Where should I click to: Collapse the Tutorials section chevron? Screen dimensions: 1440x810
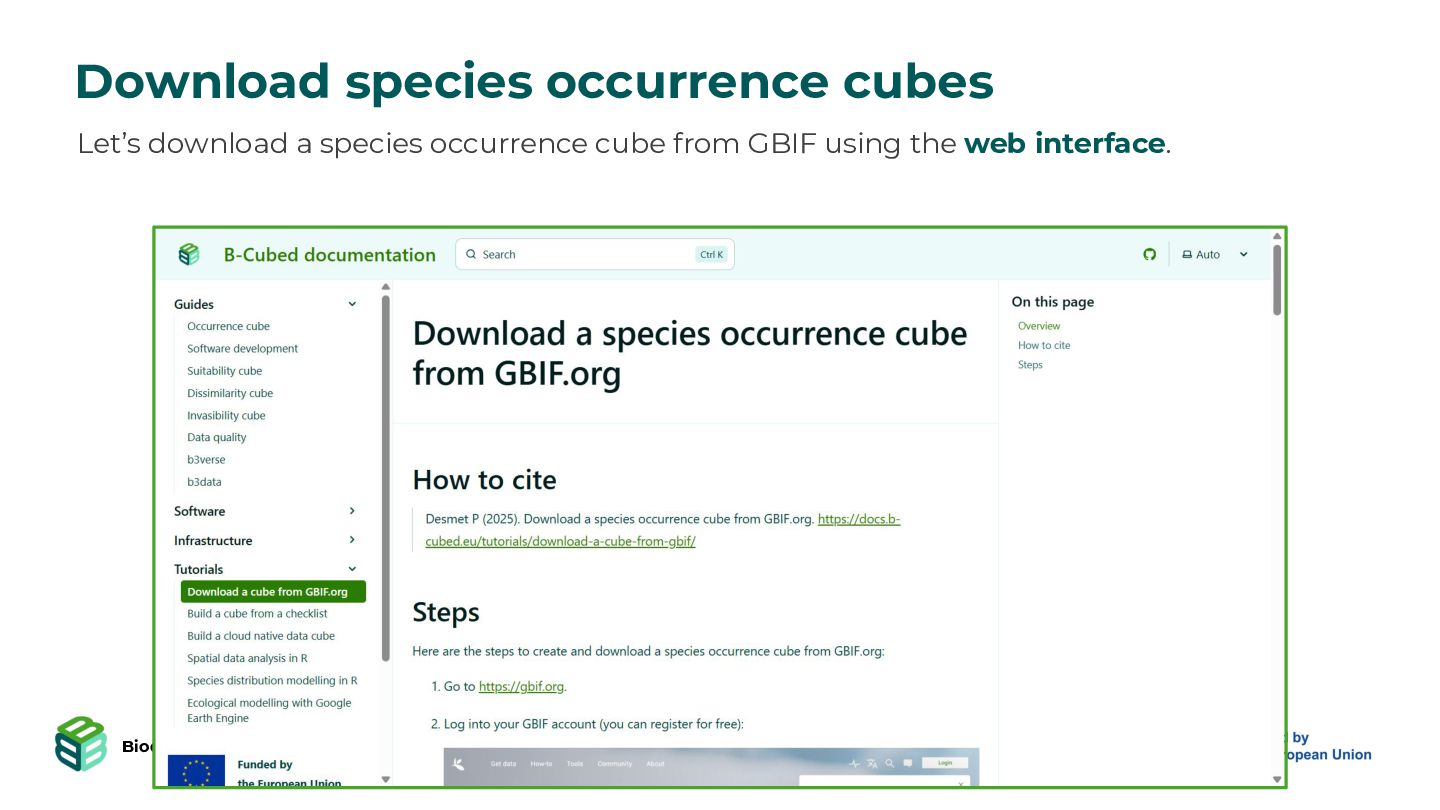(352, 569)
